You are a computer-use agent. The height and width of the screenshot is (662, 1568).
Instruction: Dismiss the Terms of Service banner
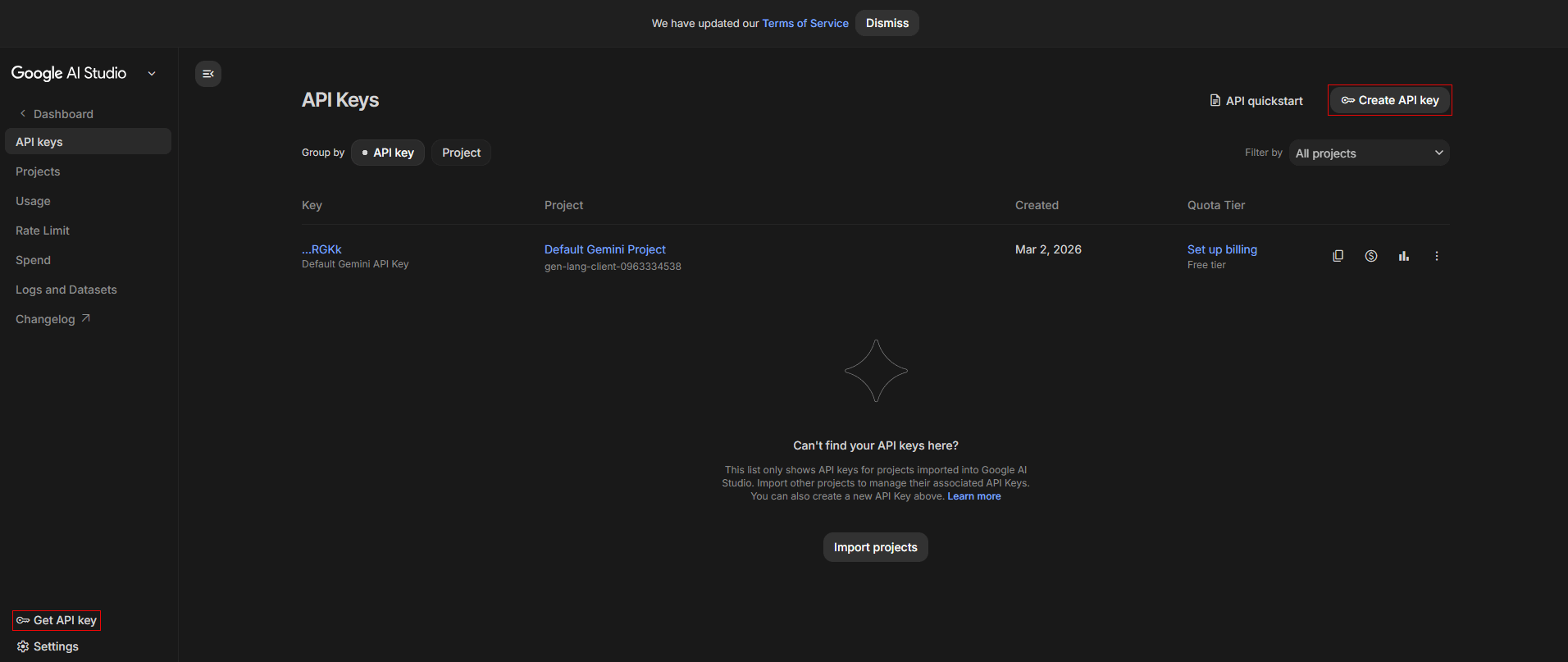pyautogui.click(x=887, y=23)
